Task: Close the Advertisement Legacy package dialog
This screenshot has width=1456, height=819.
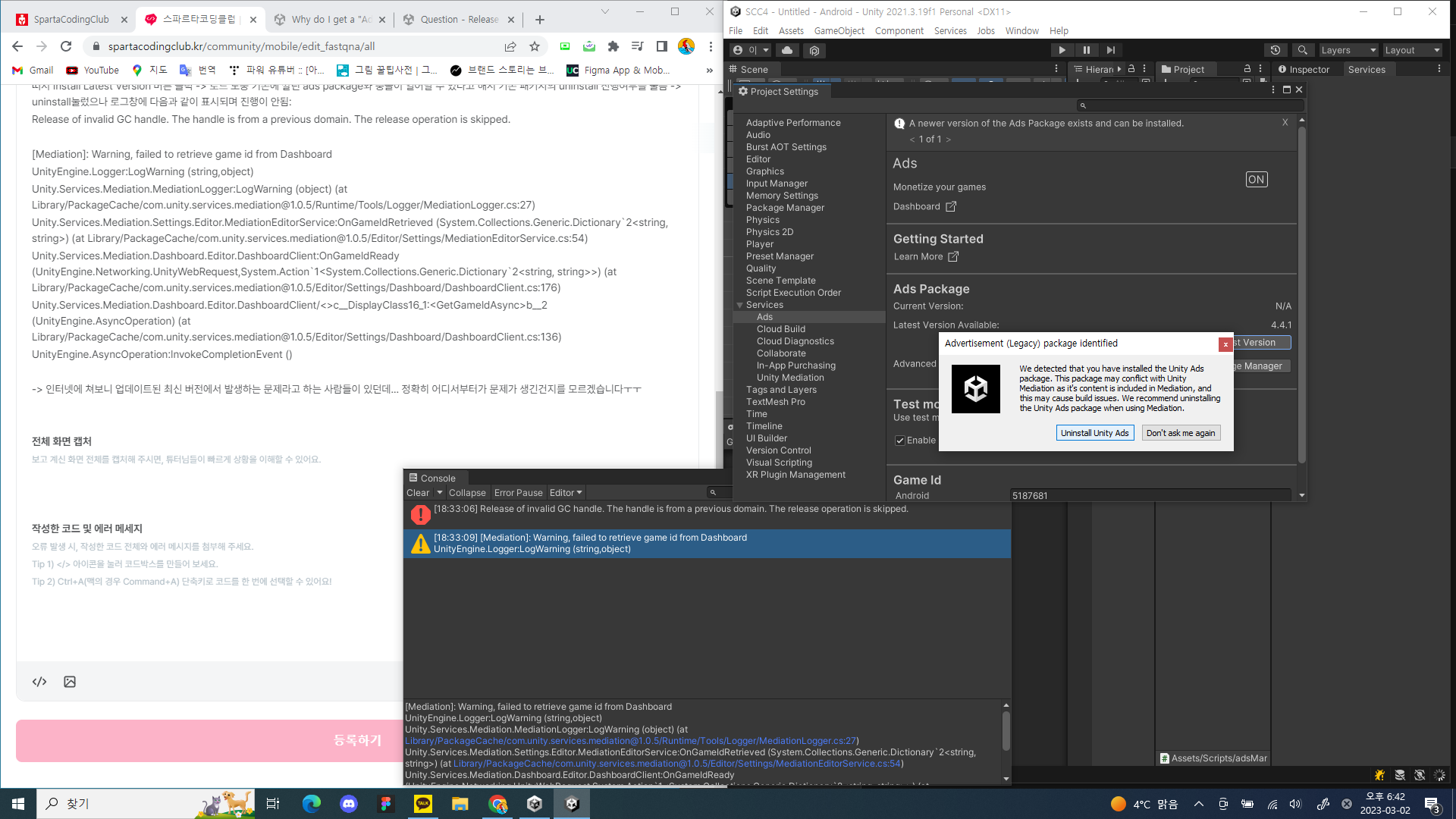Action: (x=1225, y=344)
